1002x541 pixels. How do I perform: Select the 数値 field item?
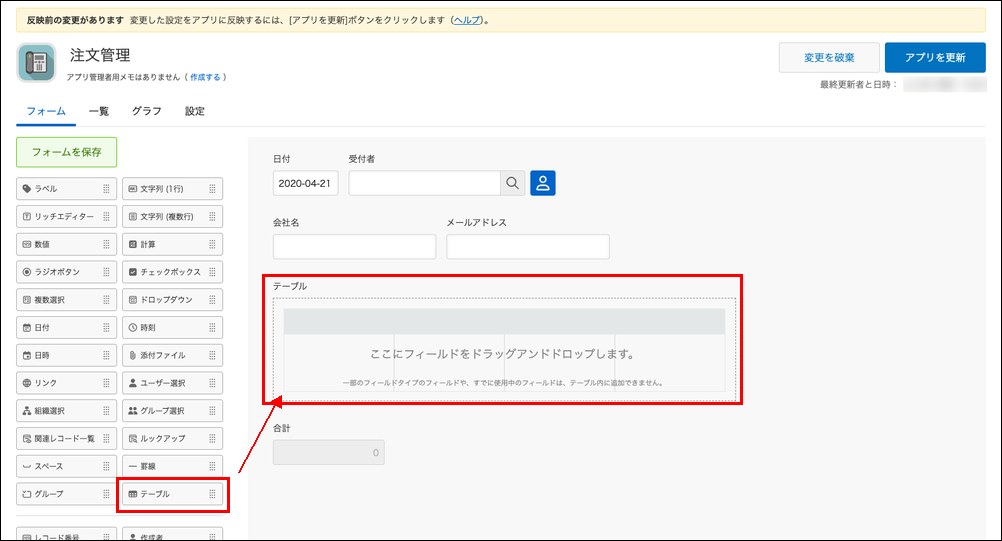tap(66, 245)
